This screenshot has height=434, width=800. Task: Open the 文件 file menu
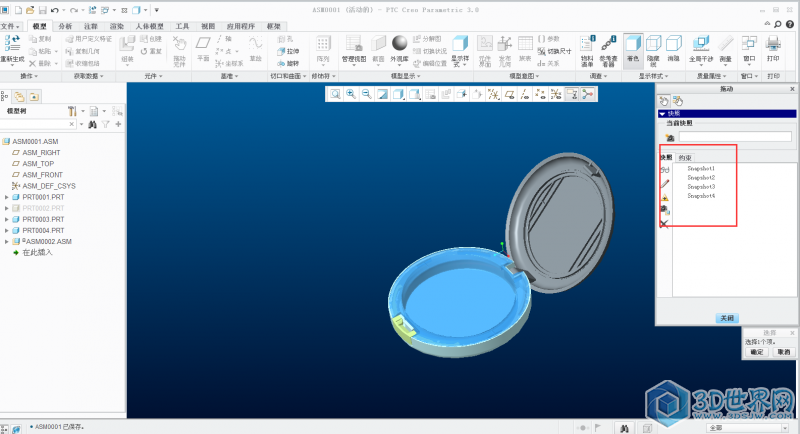pos(10,26)
